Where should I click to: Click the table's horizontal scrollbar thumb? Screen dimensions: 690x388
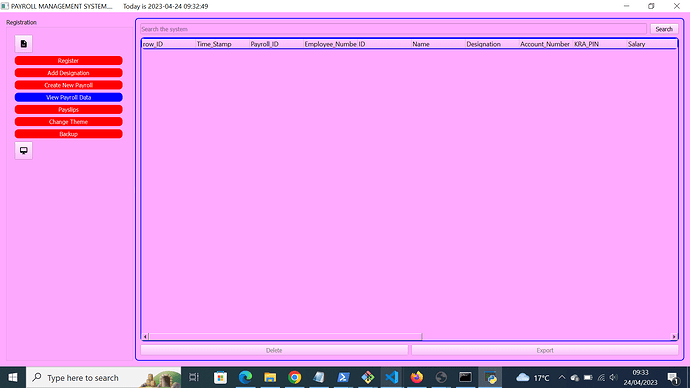coord(286,337)
